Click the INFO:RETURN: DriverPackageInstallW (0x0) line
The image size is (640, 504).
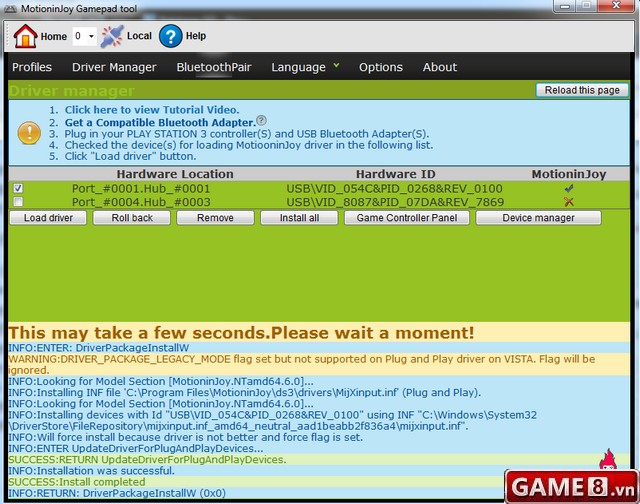tap(117, 493)
